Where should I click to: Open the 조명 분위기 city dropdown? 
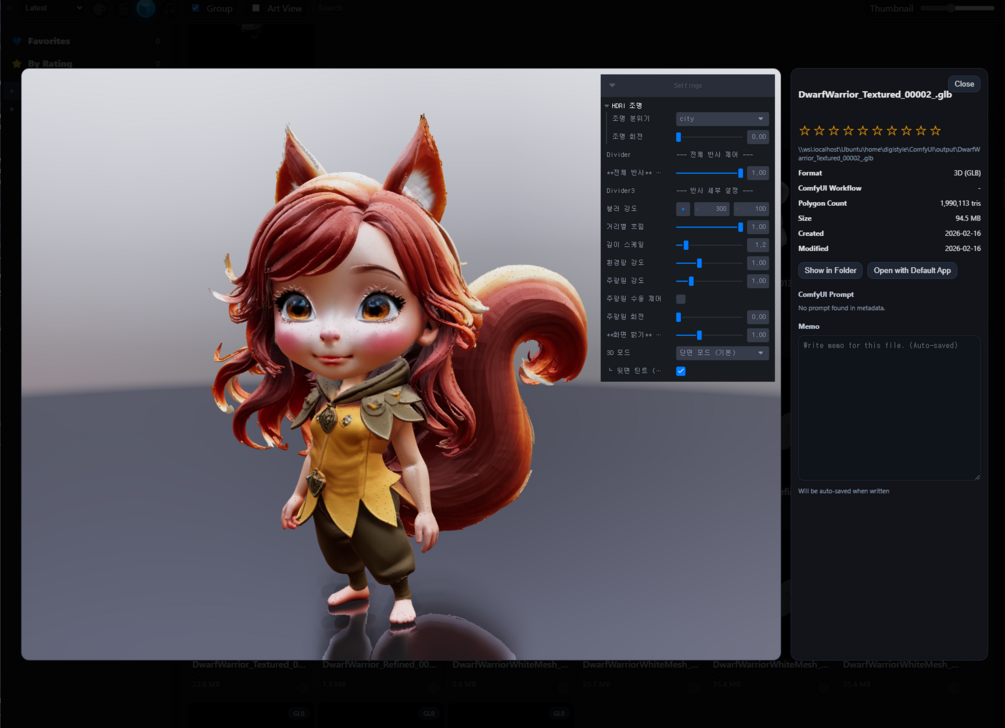pyautogui.click(x=722, y=119)
